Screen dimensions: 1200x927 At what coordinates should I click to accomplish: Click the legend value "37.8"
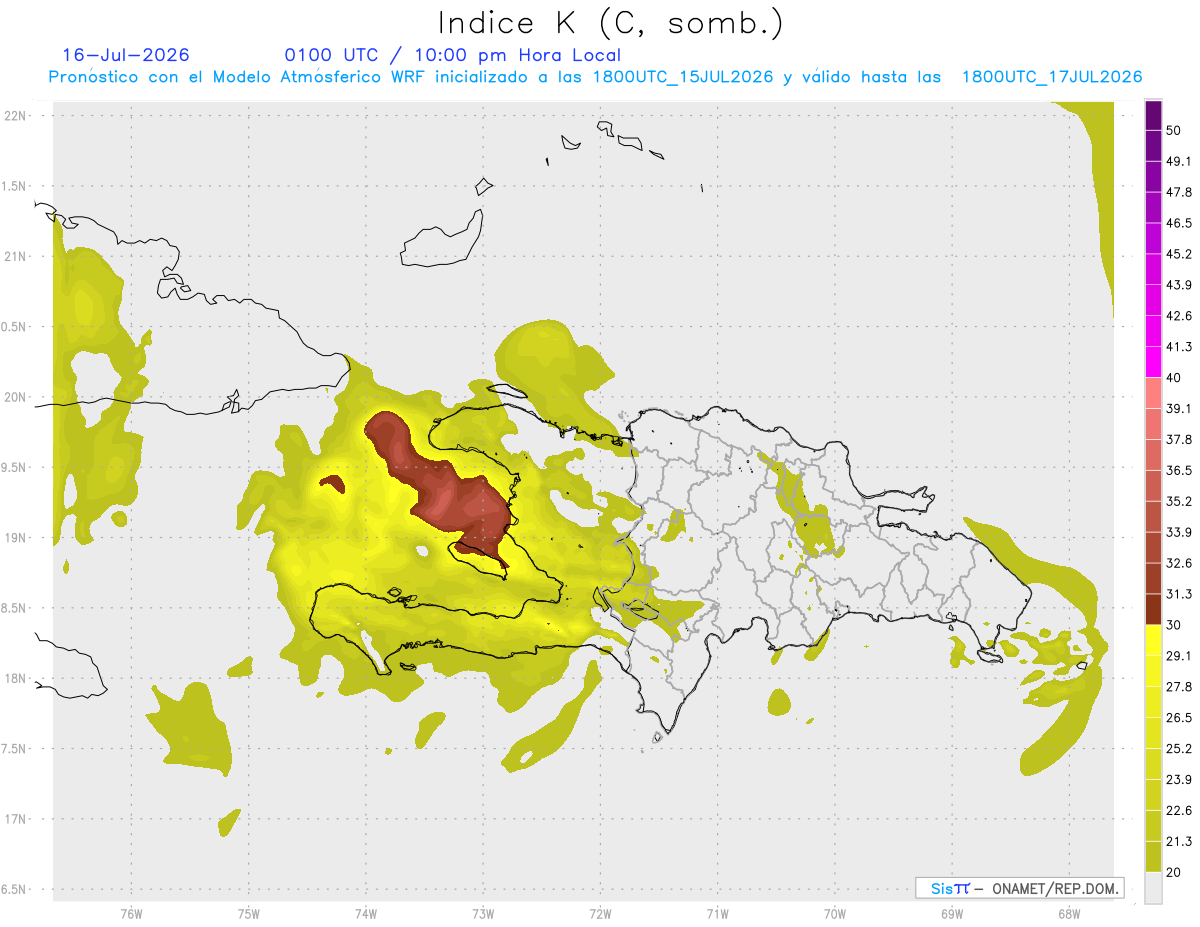click(1179, 440)
